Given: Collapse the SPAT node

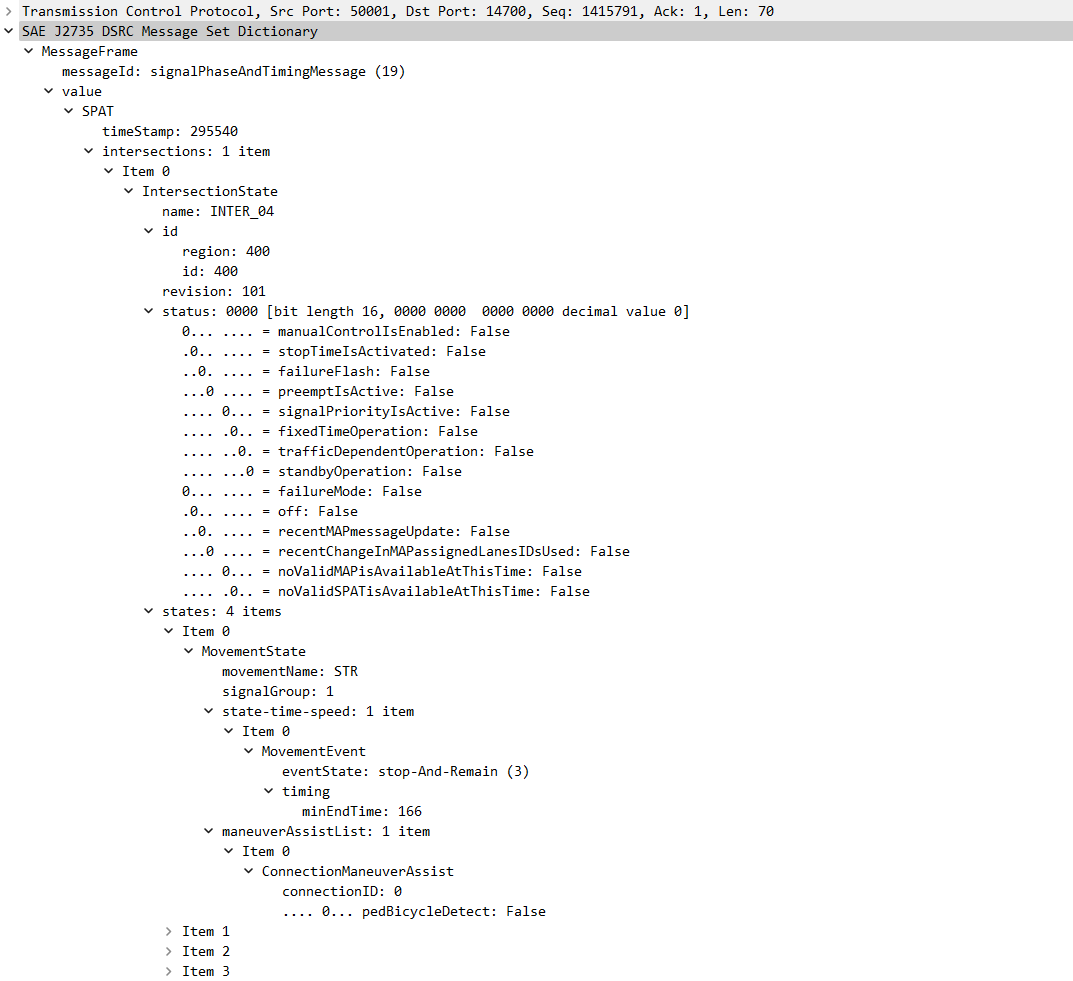Looking at the screenshot, I should click(x=69, y=111).
